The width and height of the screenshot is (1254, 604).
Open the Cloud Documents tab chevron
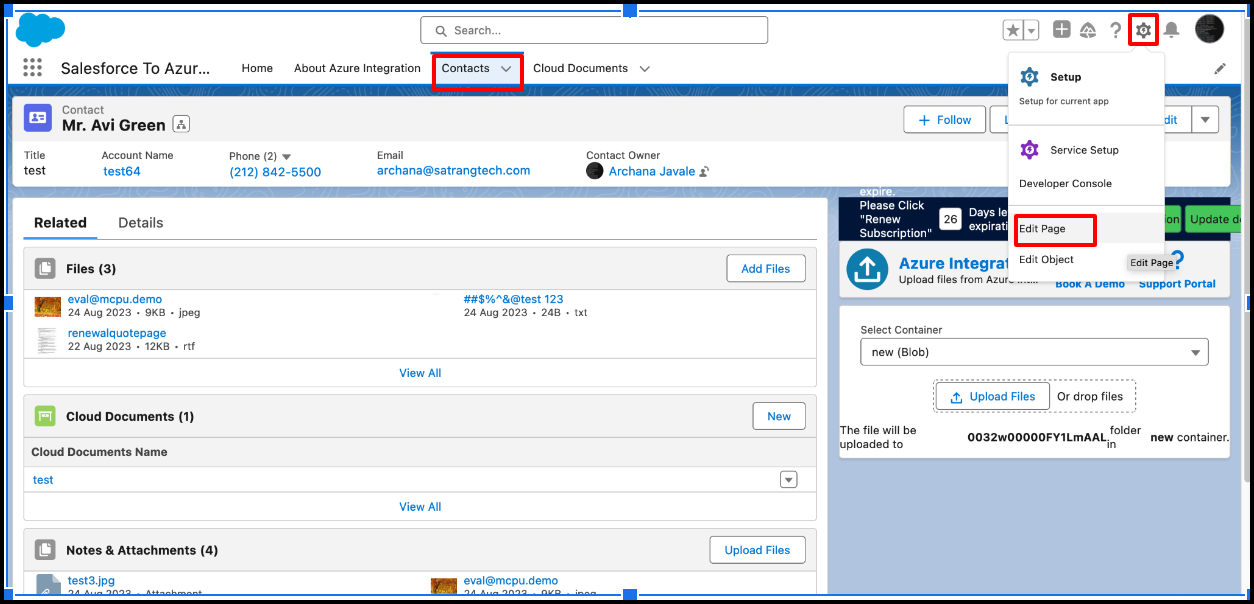pyautogui.click(x=645, y=69)
